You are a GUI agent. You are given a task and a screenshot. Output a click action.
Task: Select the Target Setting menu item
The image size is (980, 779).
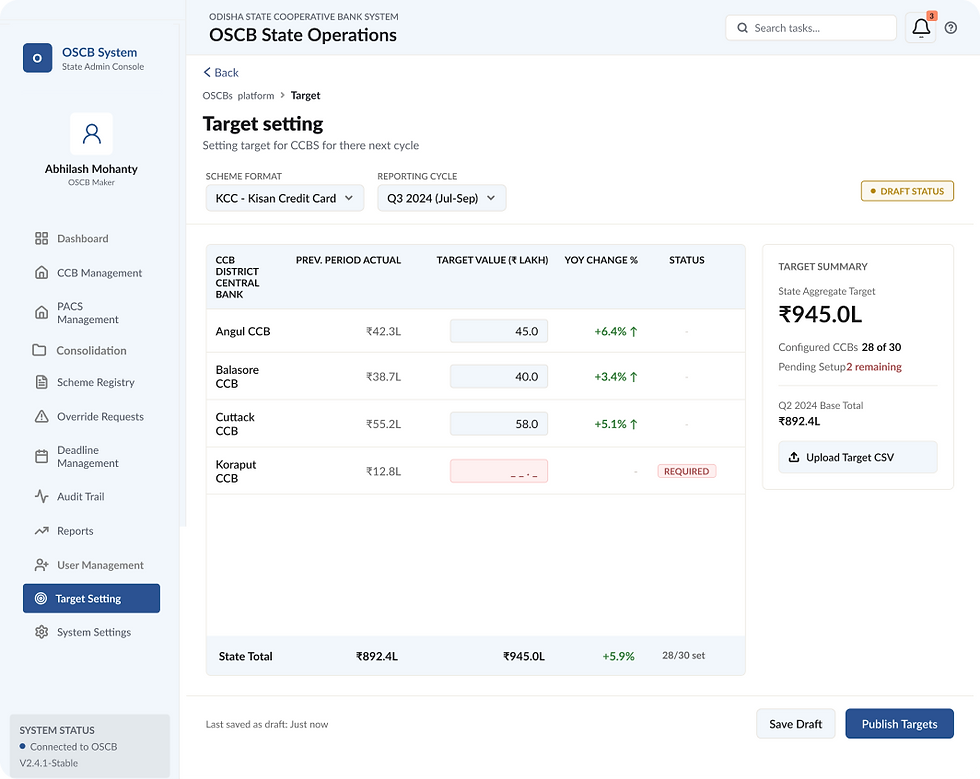point(91,598)
